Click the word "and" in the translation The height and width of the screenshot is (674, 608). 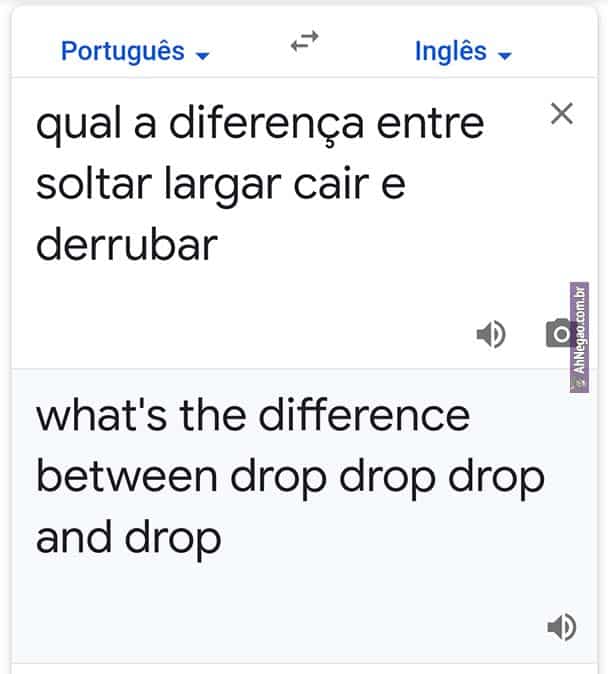click(x=74, y=538)
